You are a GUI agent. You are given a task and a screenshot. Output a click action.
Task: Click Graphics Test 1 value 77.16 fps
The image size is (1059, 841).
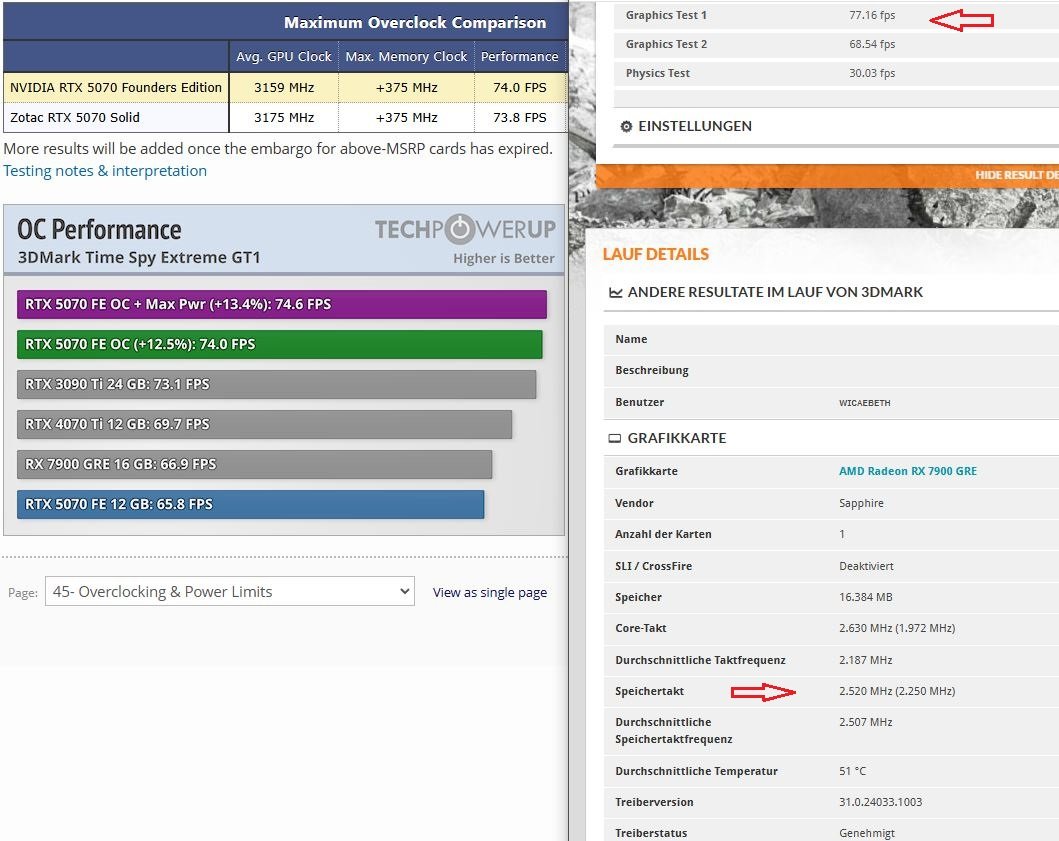point(872,15)
